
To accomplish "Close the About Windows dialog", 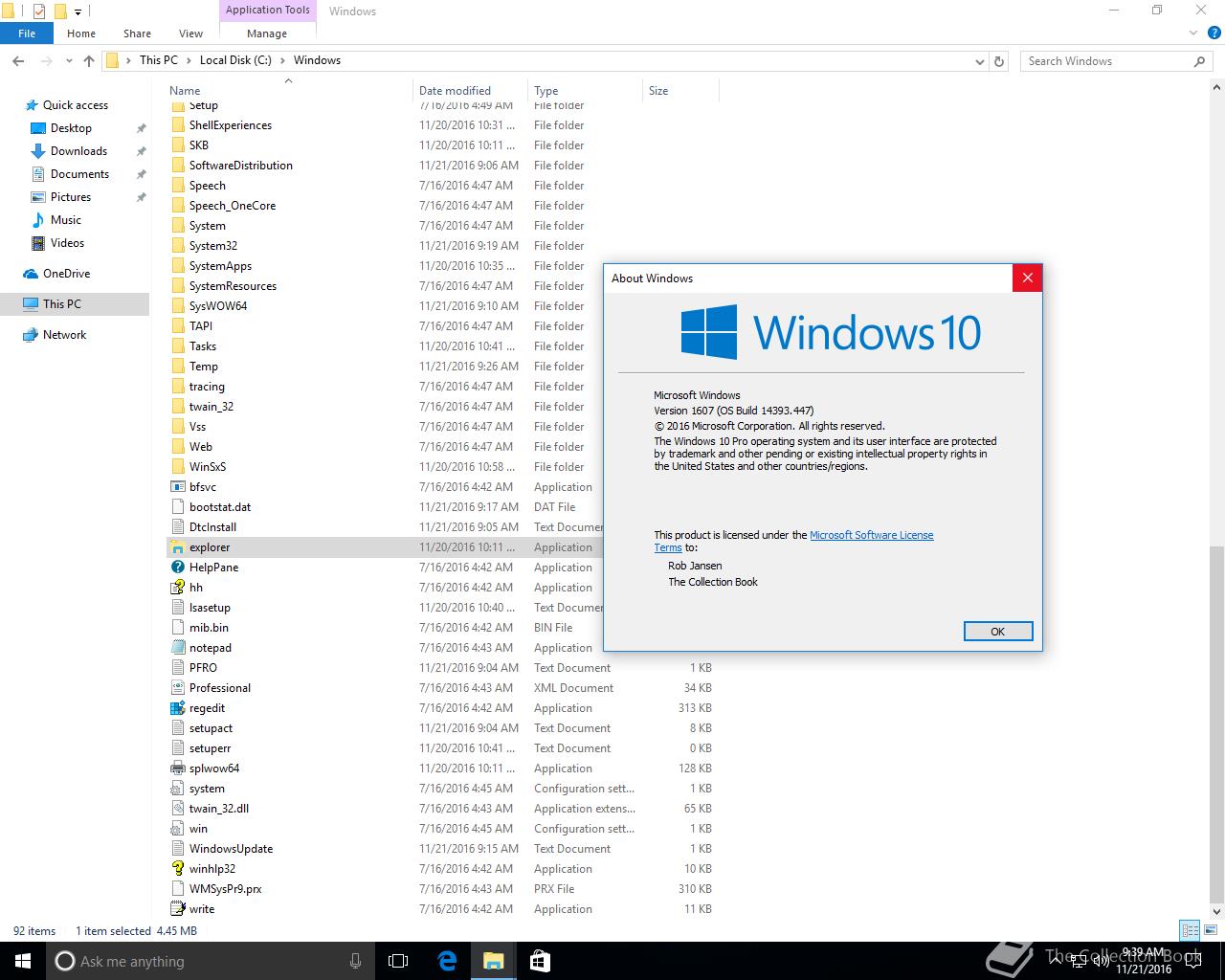I will [1027, 278].
